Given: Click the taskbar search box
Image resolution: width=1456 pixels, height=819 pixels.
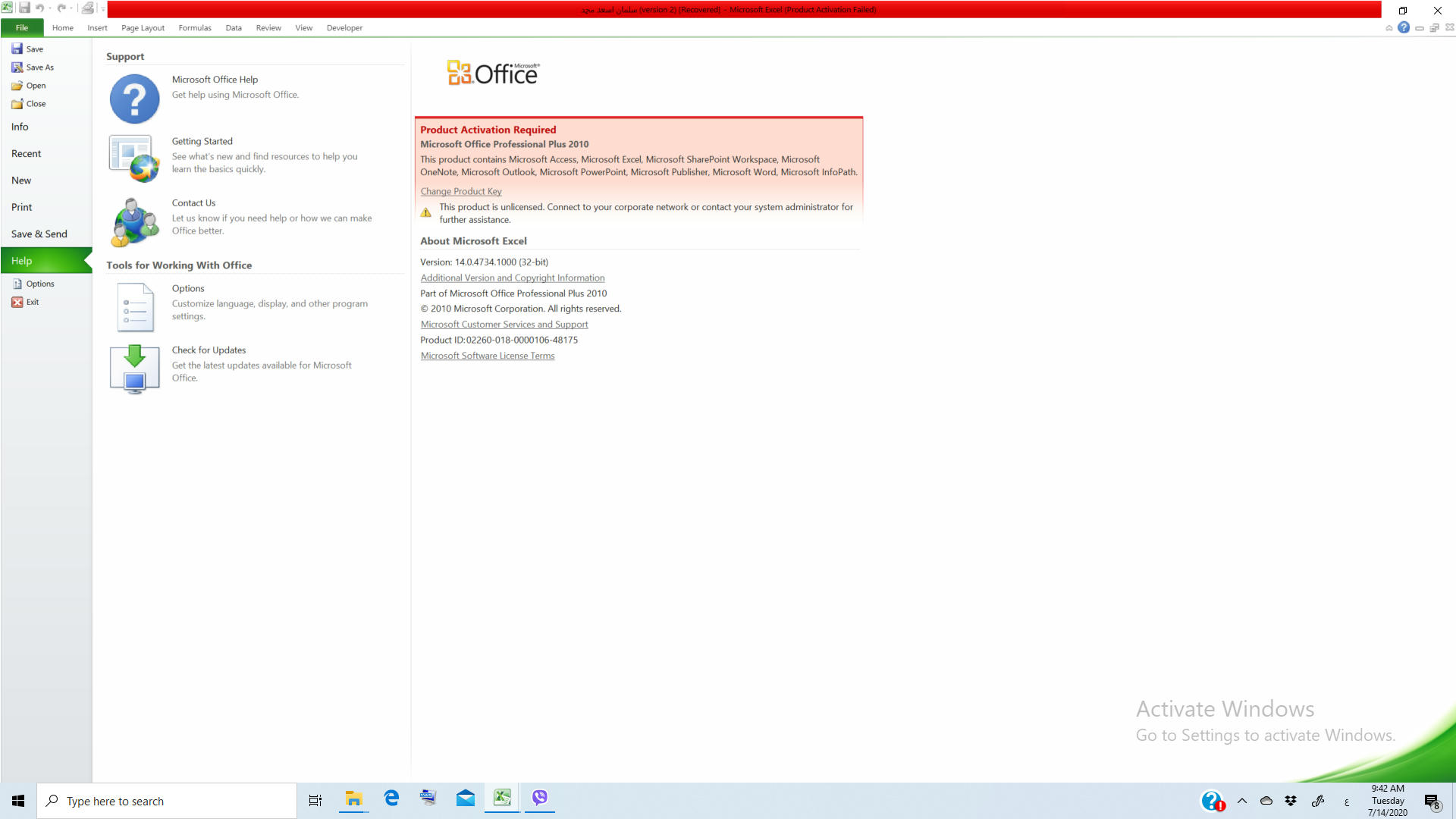Looking at the screenshot, I should click(x=167, y=801).
